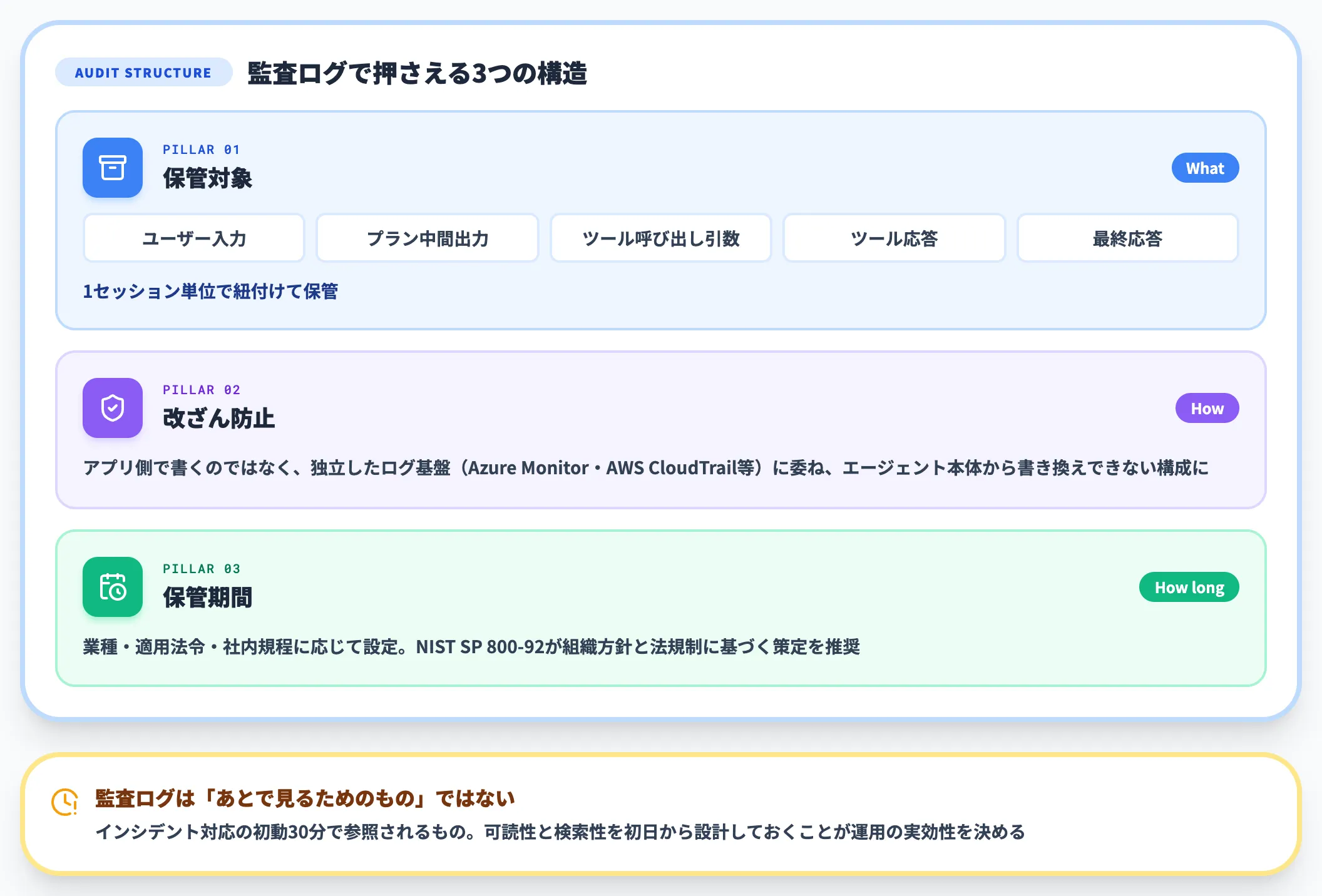
Task: Click the PILLAR 03 label
Action: tap(202, 569)
